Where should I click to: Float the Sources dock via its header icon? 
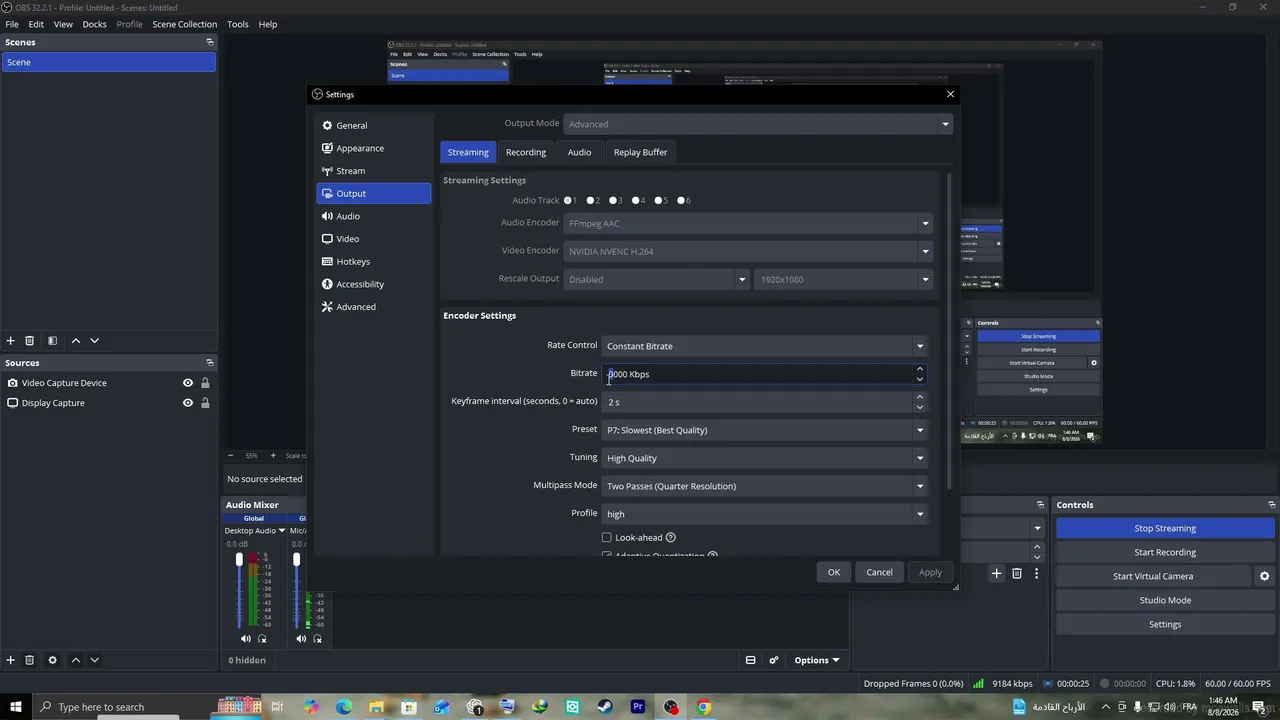tap(210, 363)
